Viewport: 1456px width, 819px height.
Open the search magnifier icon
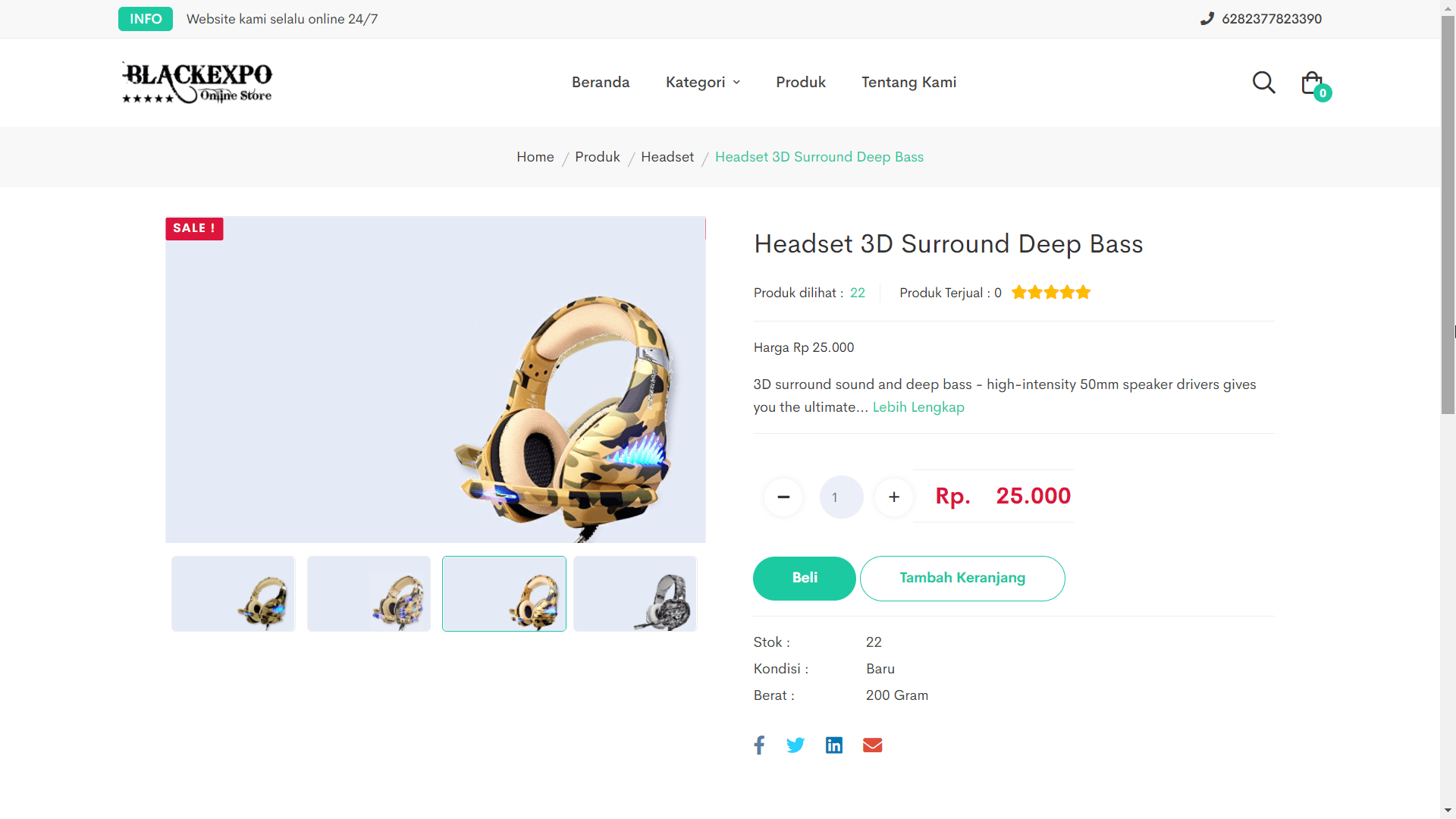(1263, 82)
